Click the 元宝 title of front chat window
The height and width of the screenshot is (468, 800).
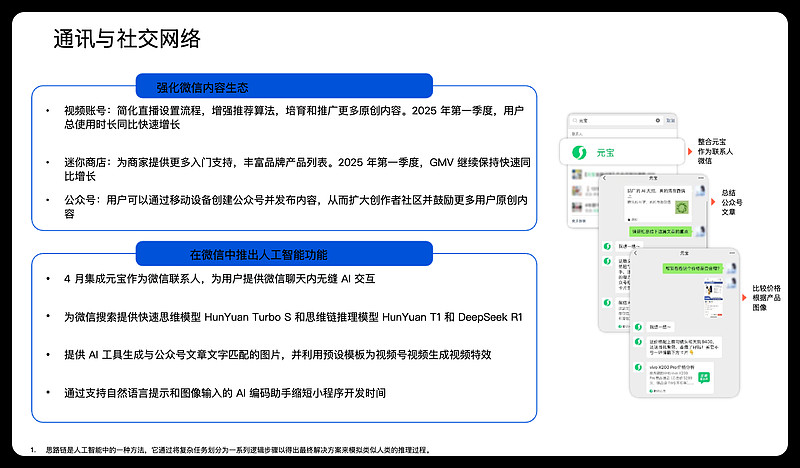[x=684, y=253]
